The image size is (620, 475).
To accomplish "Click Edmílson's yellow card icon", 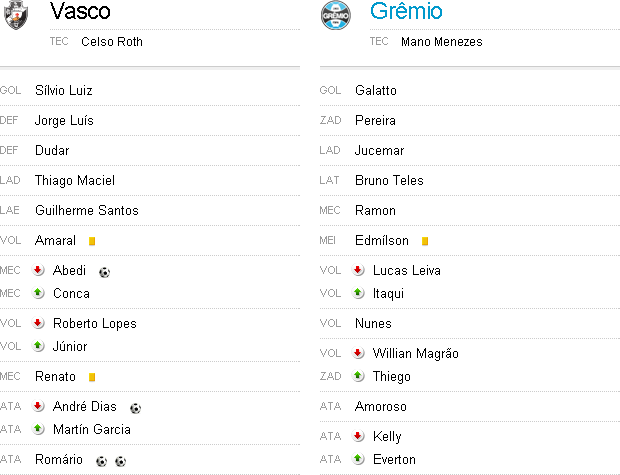I will [x=425, y=241].
